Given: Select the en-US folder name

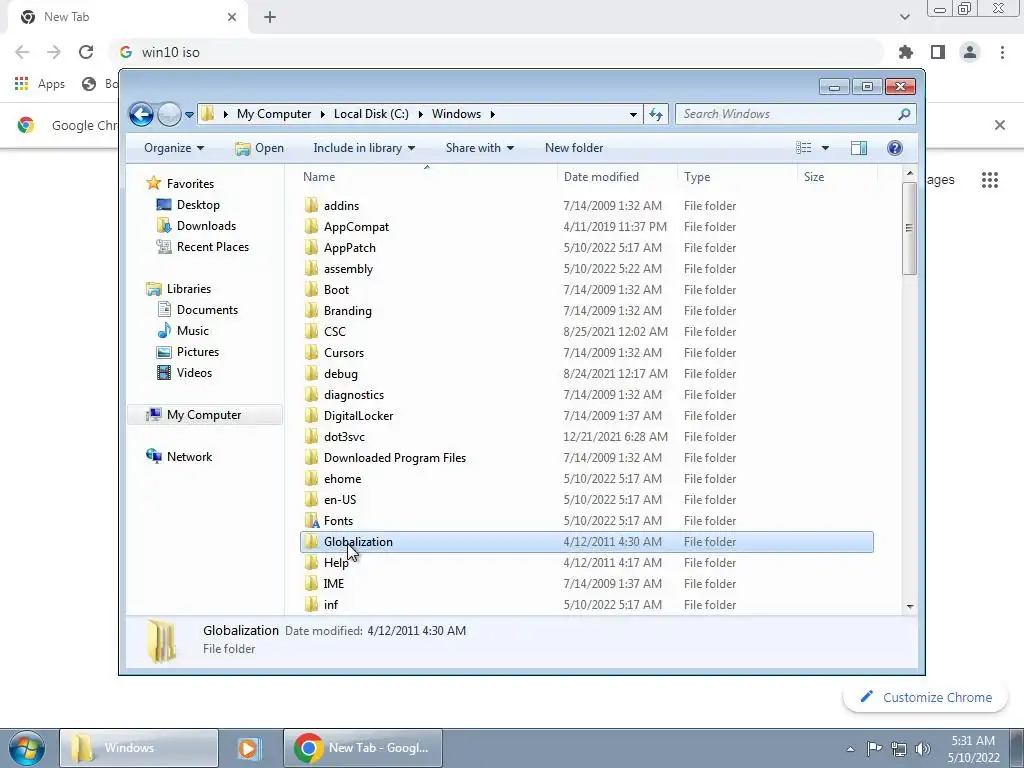Looking at the screenshot, I should tap(340, 500).
